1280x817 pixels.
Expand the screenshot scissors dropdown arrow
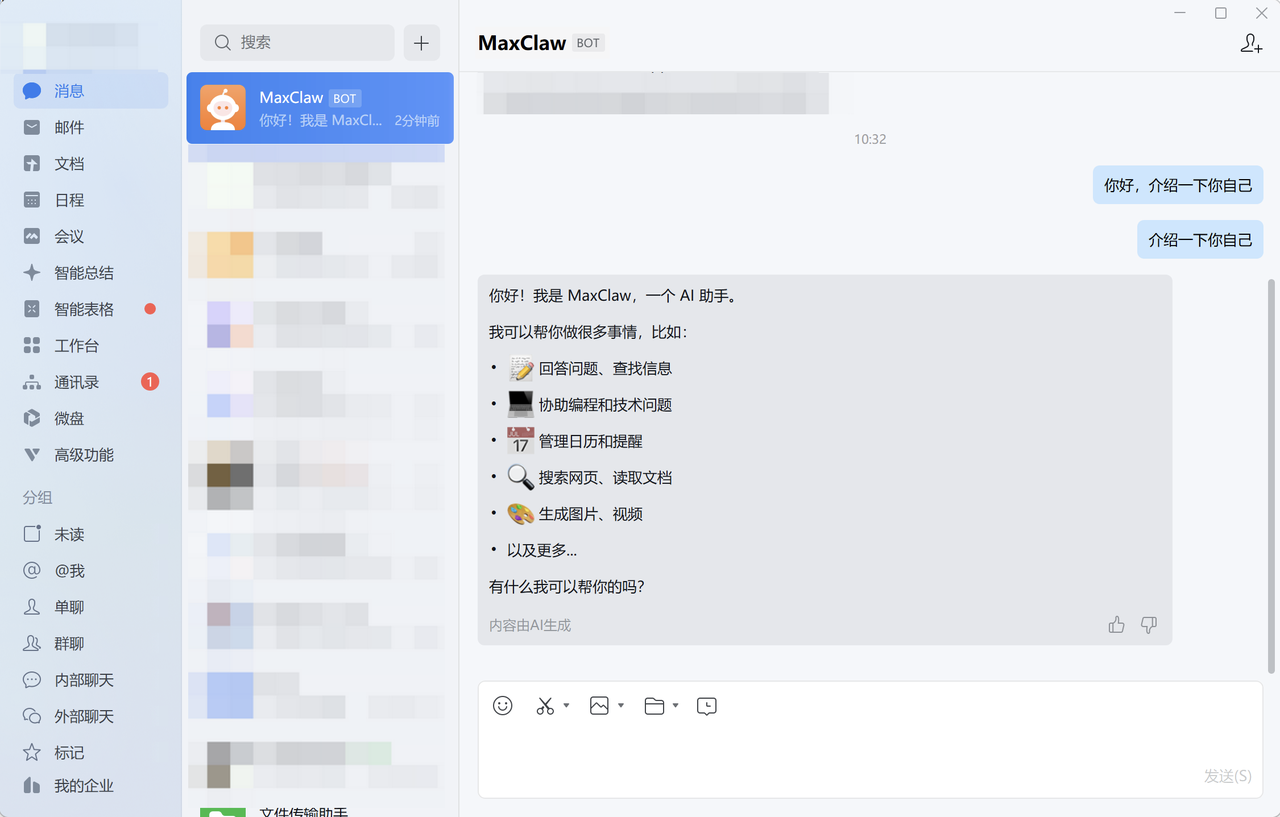tap(566, 706)
